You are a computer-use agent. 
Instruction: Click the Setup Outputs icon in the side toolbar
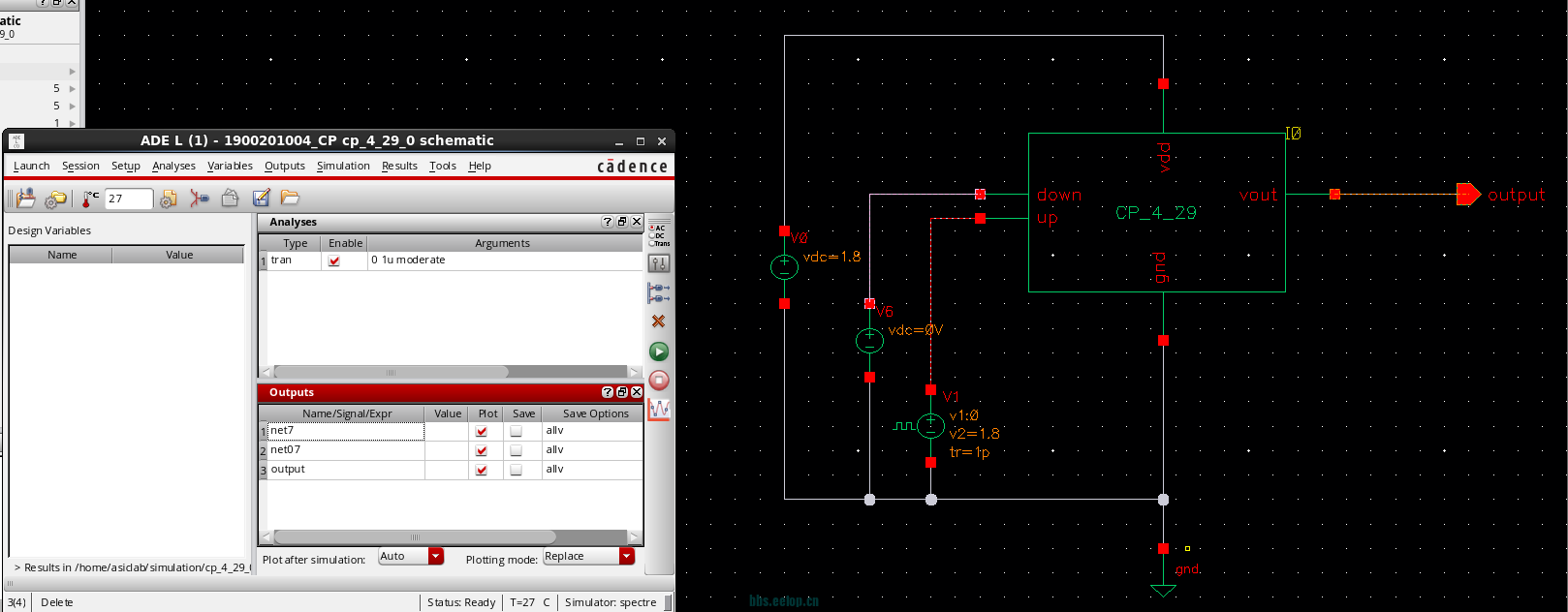pyautogui.click(x=659, y=292)
